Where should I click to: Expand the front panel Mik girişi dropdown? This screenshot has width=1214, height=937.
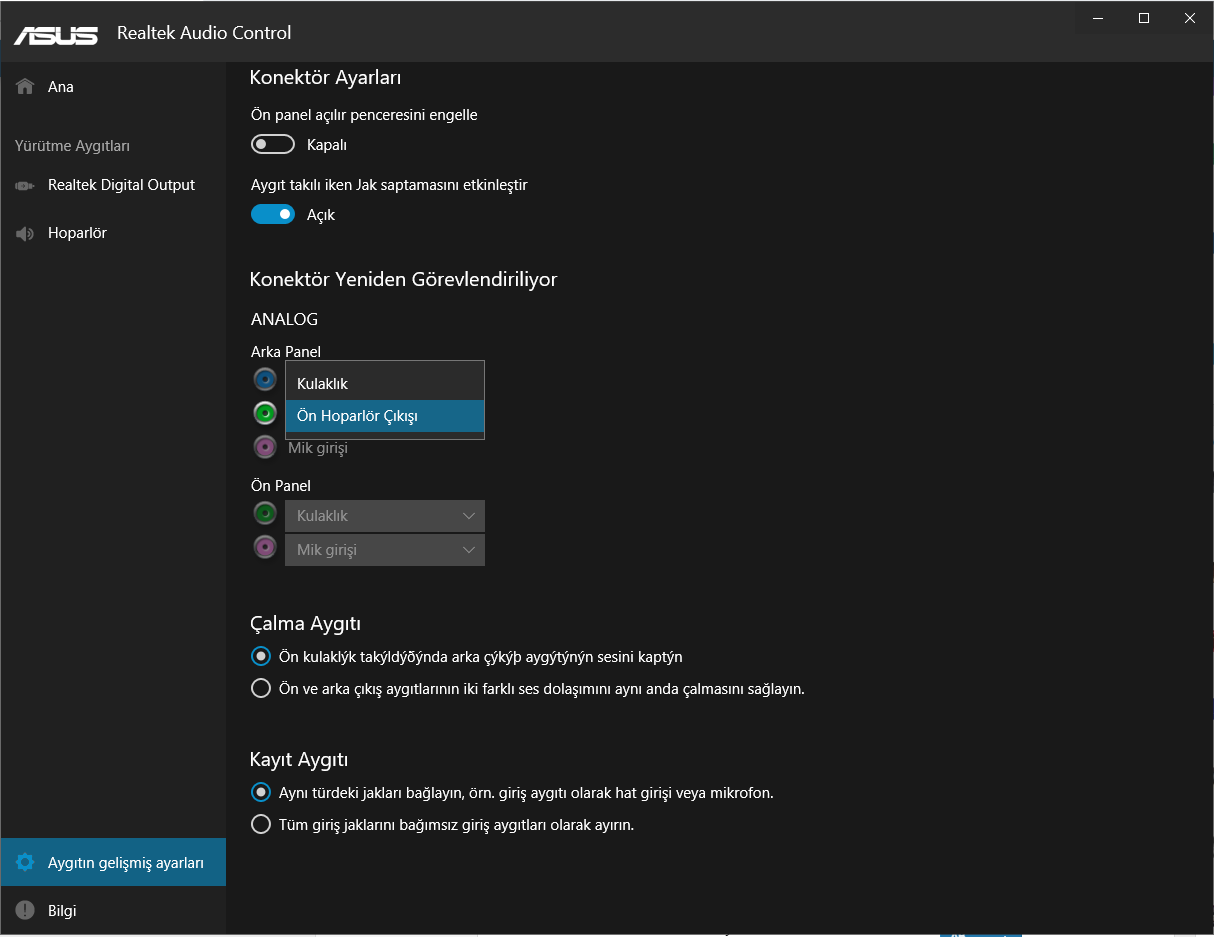coord(385,550)
